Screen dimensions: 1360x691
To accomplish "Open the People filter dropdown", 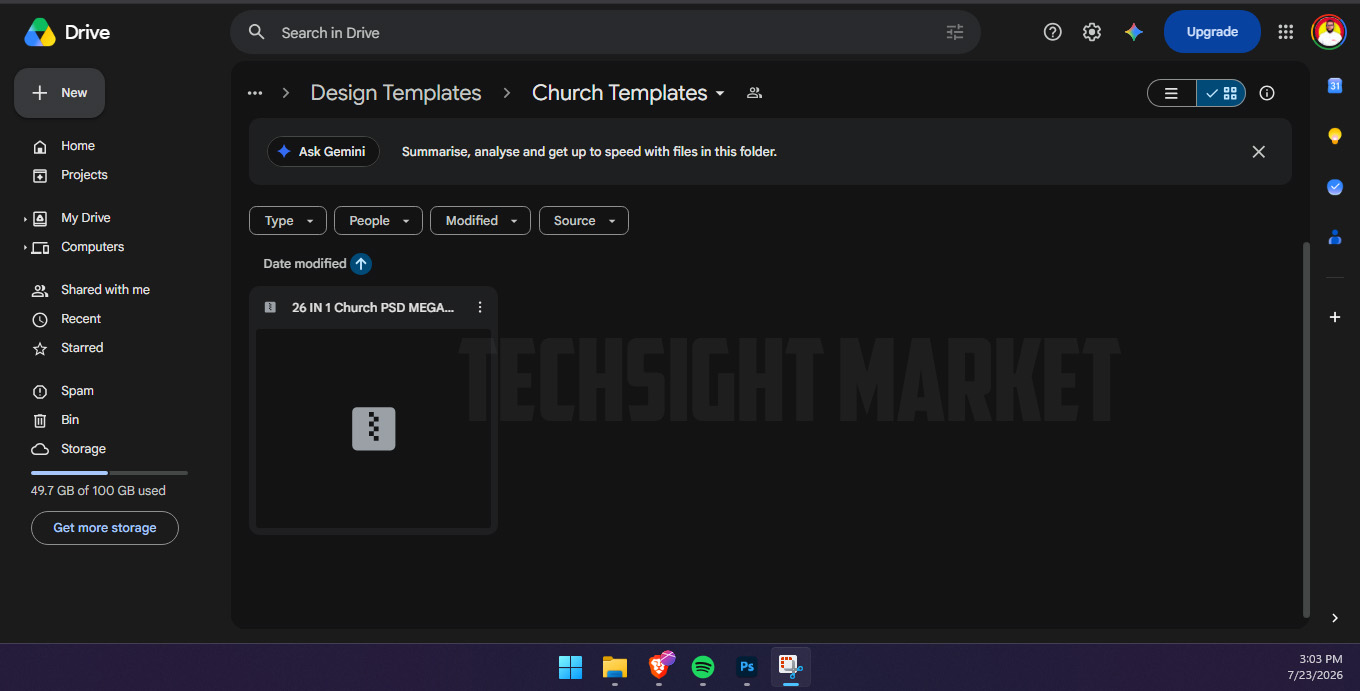I will tap(378, 221).
